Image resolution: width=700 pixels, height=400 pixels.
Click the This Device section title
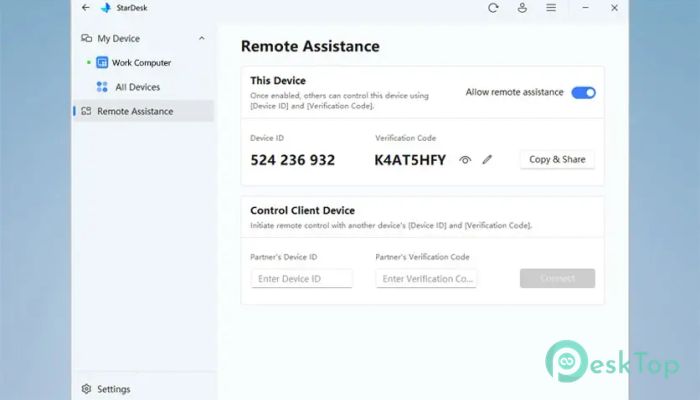[x=278, y=81]
